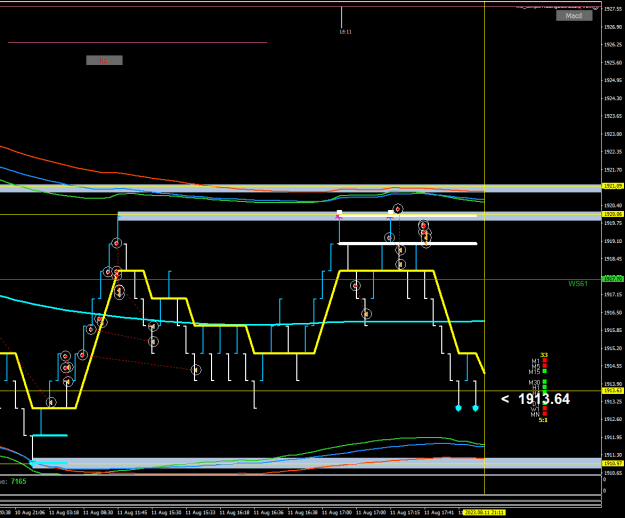The width and height of the screenshot is (625, 518).
Task: Select the short cyan horizontal line near 1911.95
Action: tap(50, 435)
